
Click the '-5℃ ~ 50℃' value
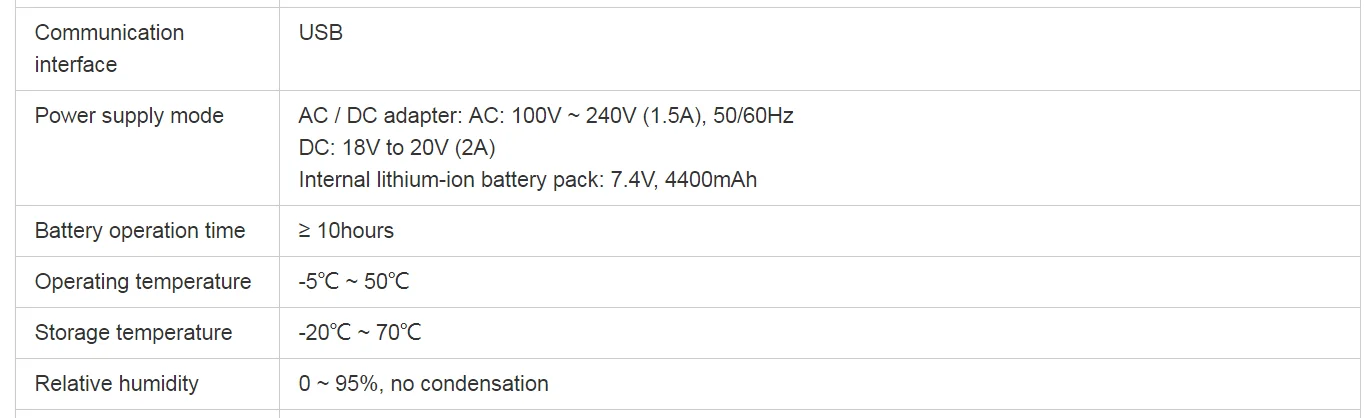click(x=354, y=282)
